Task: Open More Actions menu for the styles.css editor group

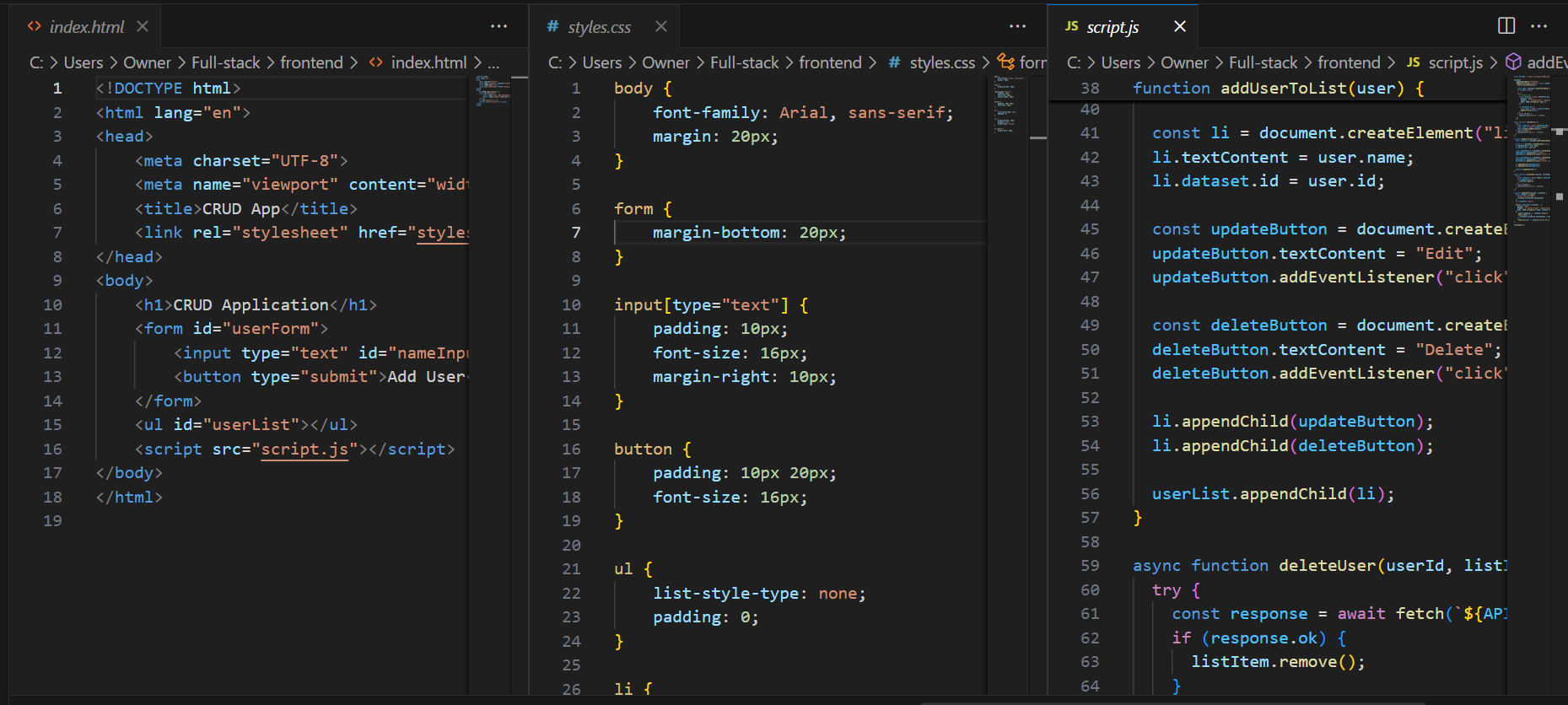Action: 1018,26
